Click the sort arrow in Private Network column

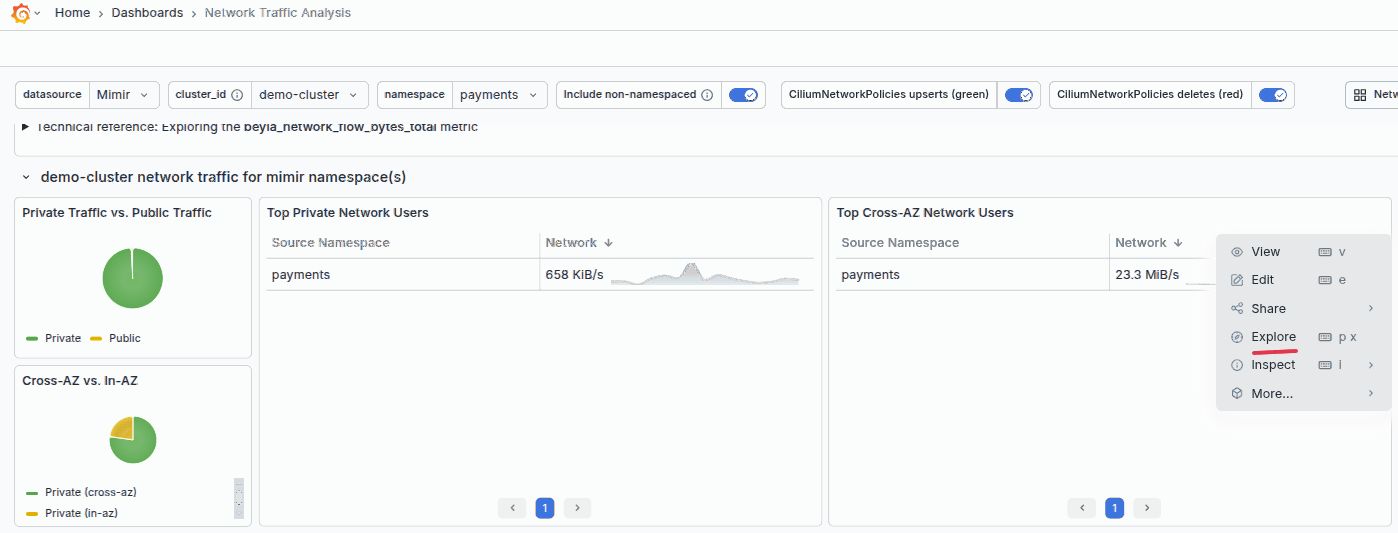click(609, 243)
